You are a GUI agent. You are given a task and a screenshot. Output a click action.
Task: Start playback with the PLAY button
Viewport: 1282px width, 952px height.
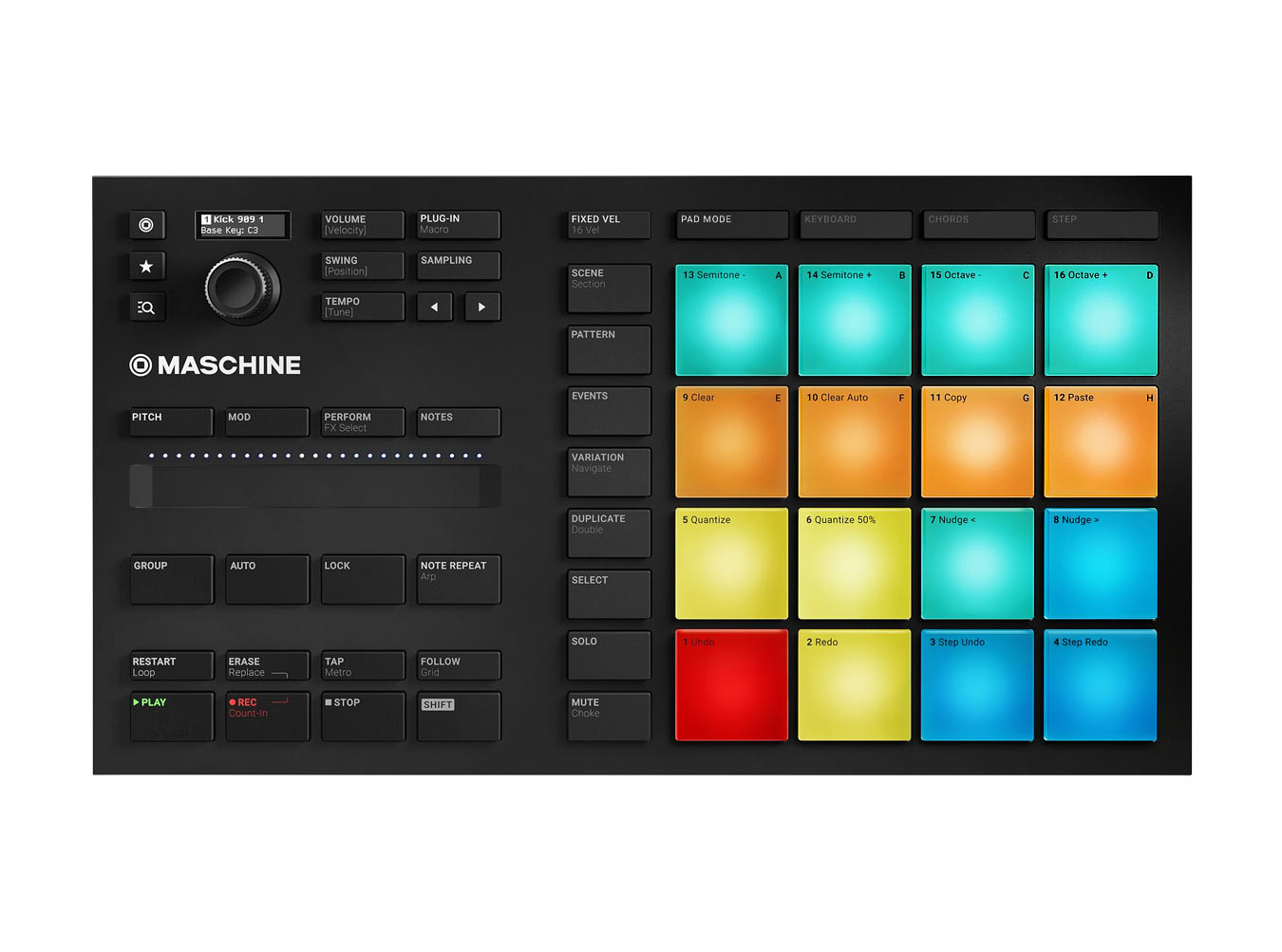click(172, 716)
